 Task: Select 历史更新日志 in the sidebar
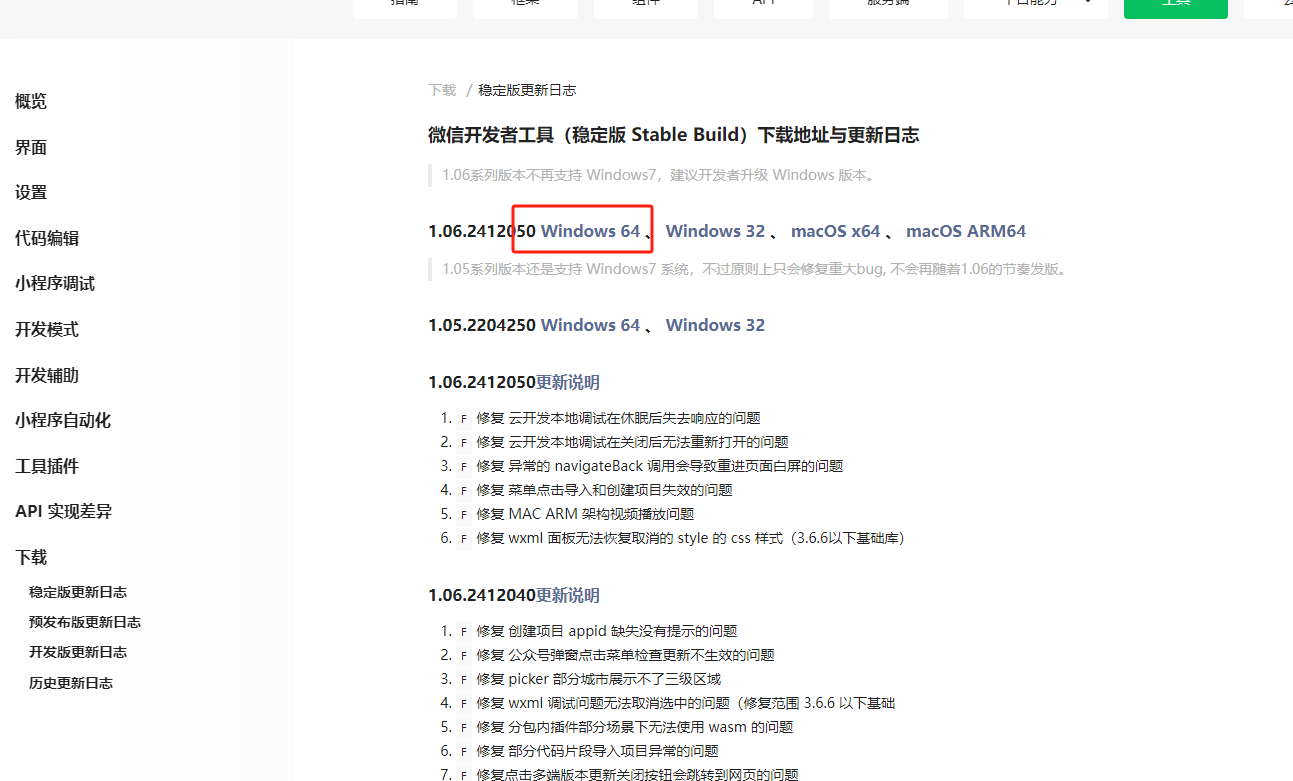click(x=71, y=683)
